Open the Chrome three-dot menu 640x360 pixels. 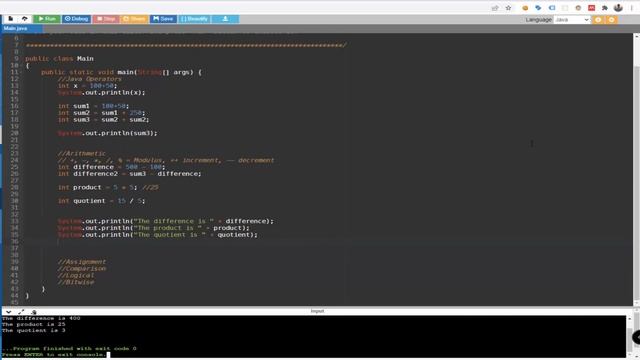click(x=631, y=8)
